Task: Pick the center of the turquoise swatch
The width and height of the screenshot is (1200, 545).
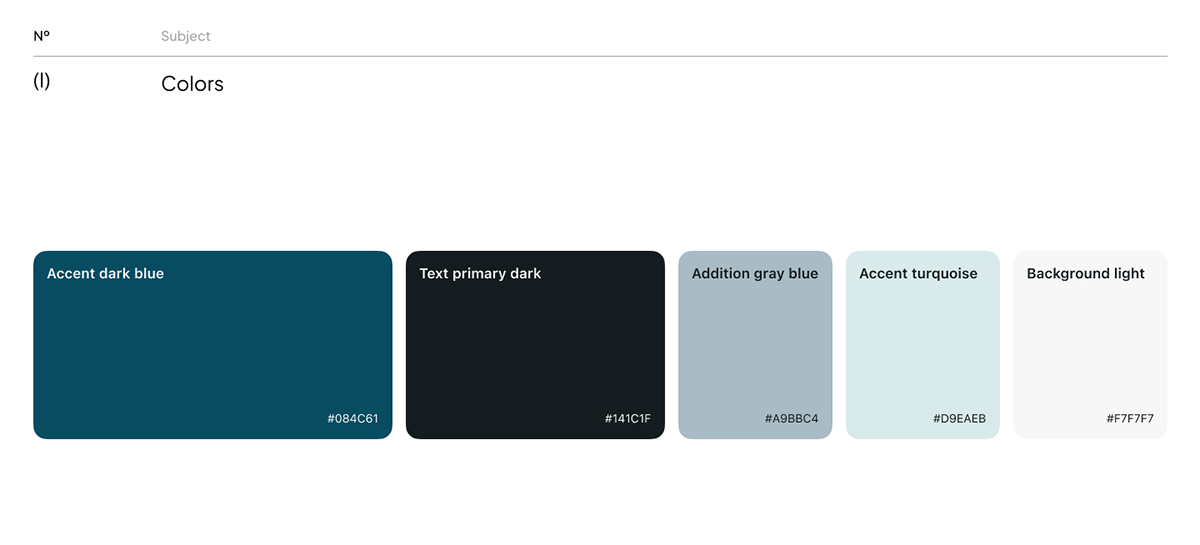Action: 922,345
